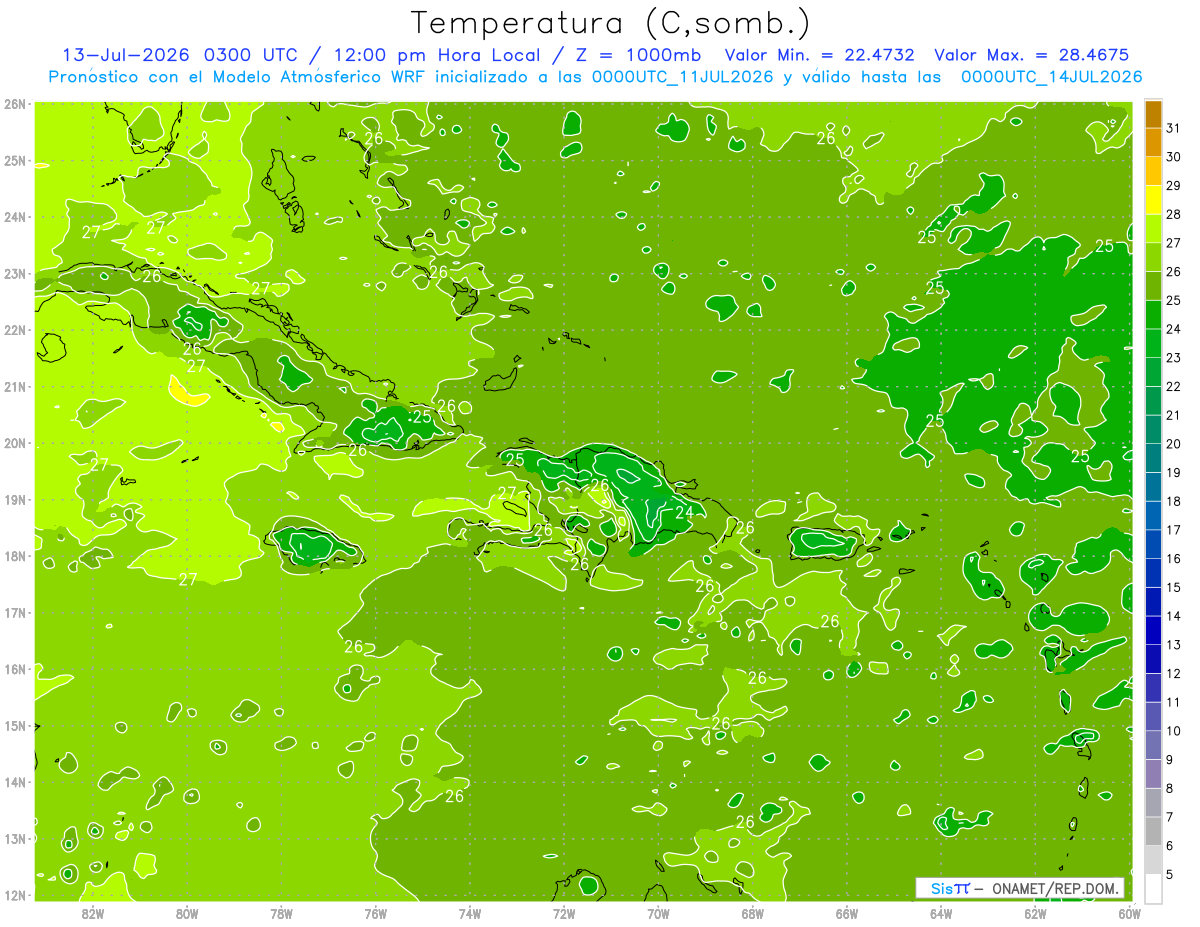Click the 20N latitude axis label
The image size is (1200, 927).
pos(14,443)
